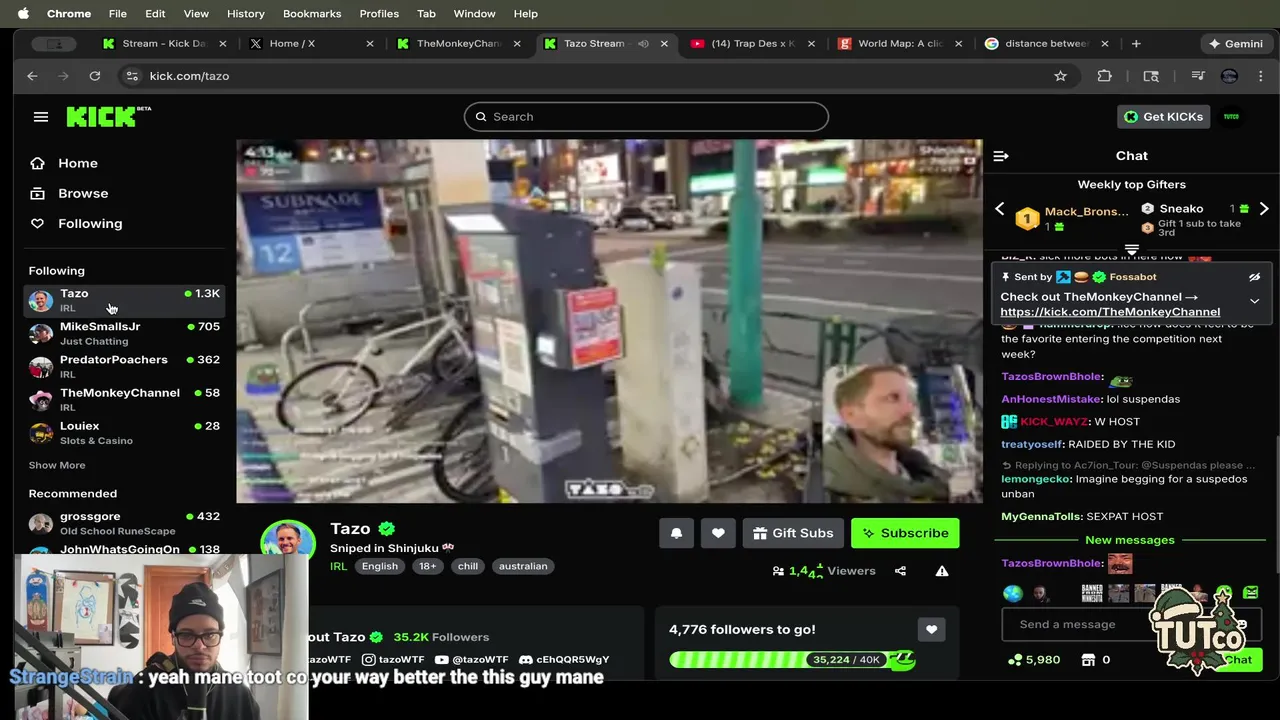Screen dimensions: 1280x720
Task: Open the YouTube @tazoWTF link
Action: point(472,660)
